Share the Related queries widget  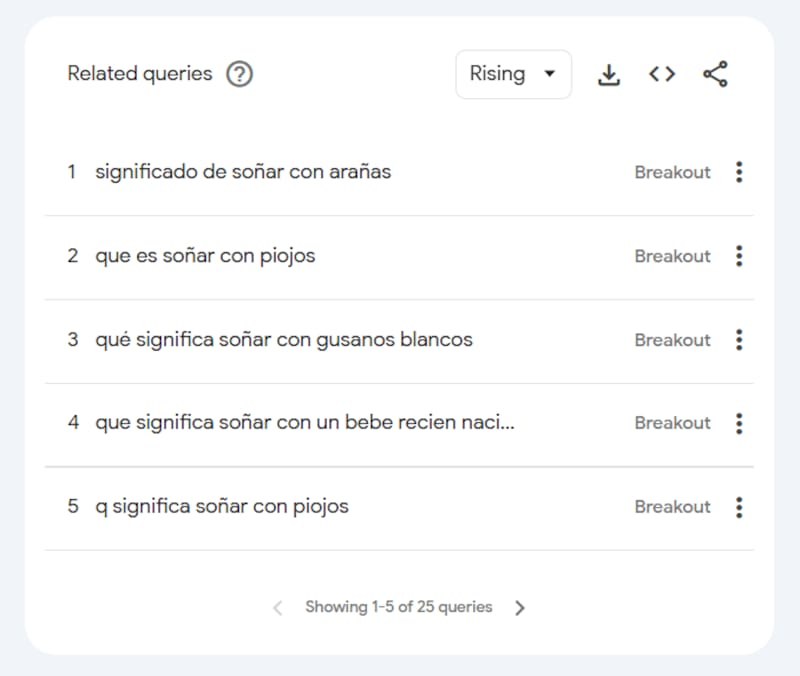tap(713, 73)
